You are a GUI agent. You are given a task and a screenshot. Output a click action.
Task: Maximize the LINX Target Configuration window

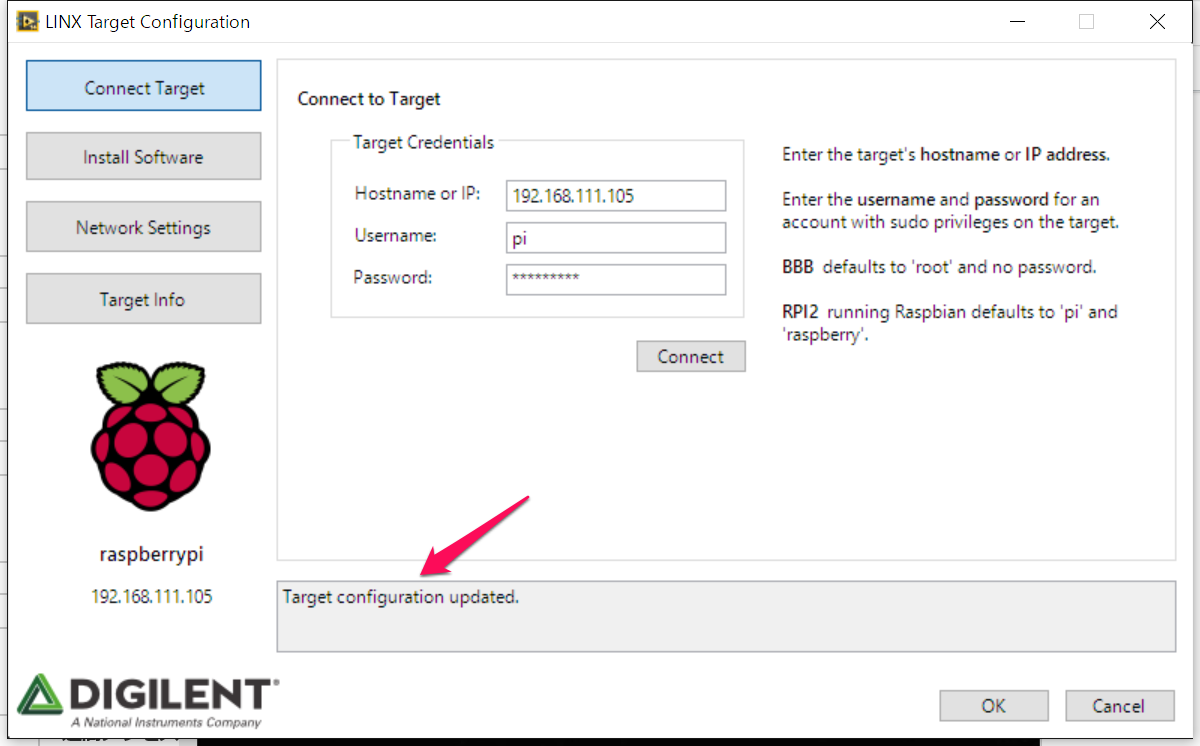pos(1087,21)
